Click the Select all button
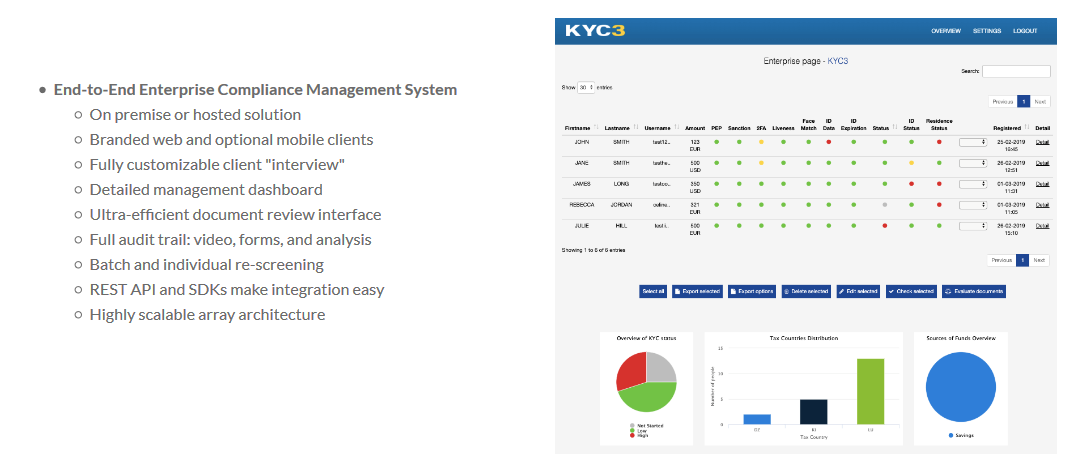 coord(653,292)
